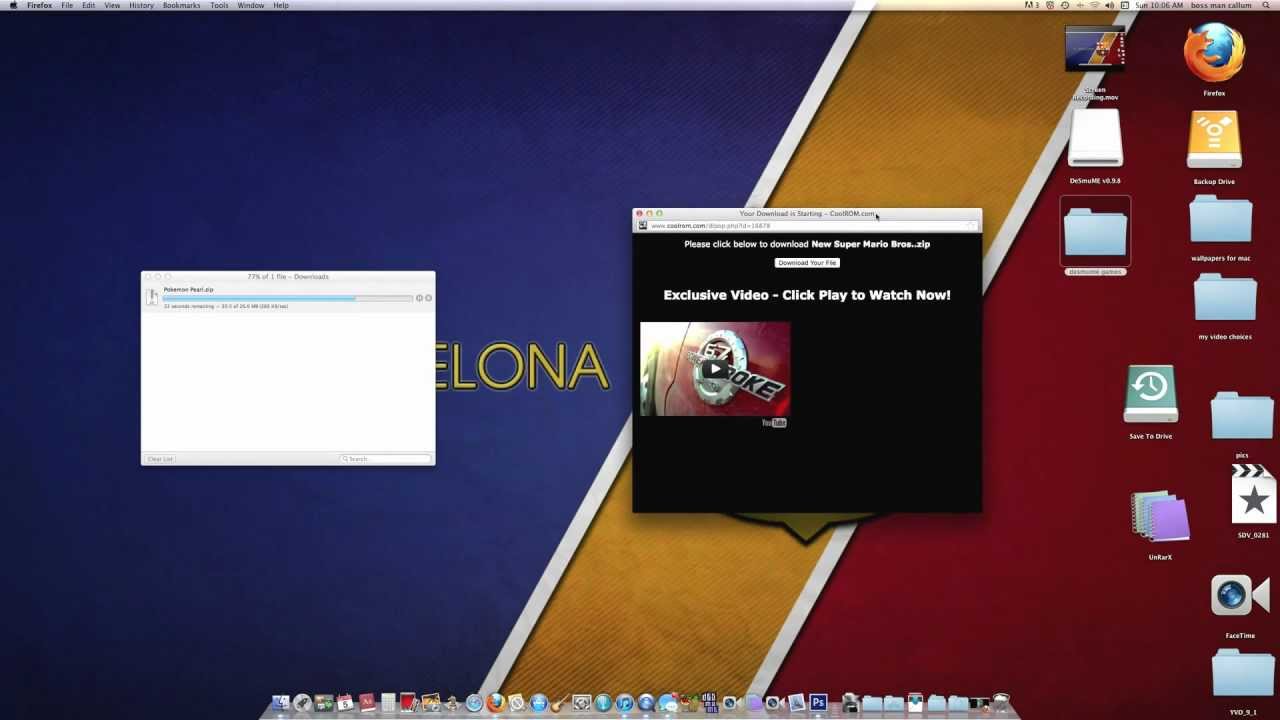
Task: Open Photoshop from the Dock
Action: 818,703
